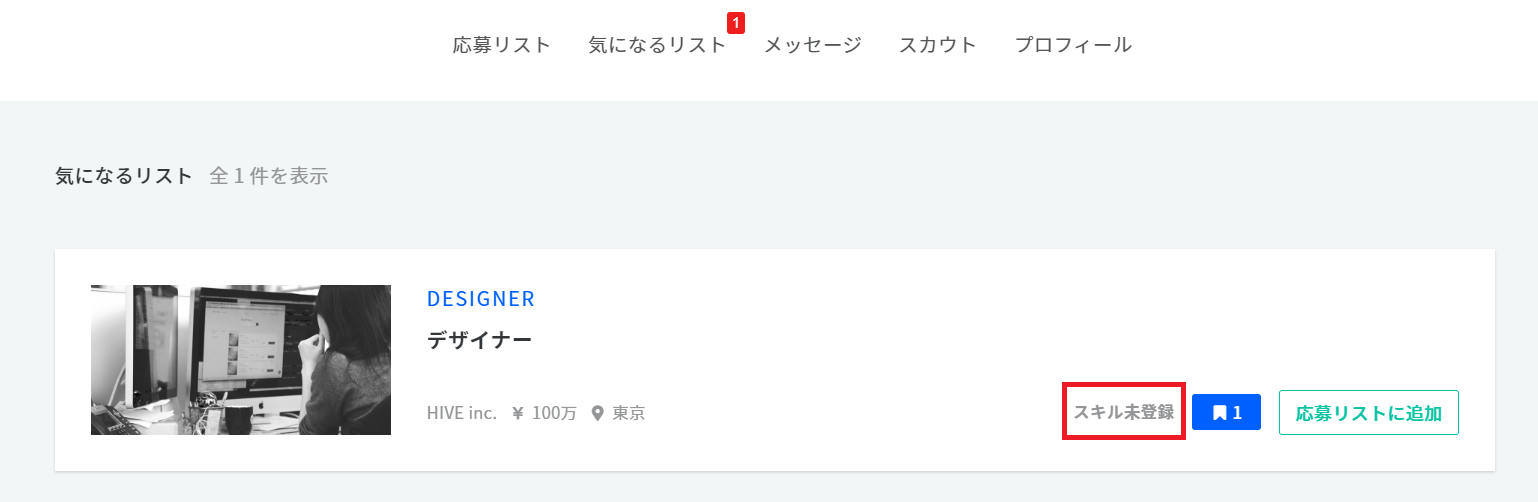1538x502 pixels.
Task: Click the red notification badge on 気になるリスト
Action: pyautogui.click(x=736, y=22)
